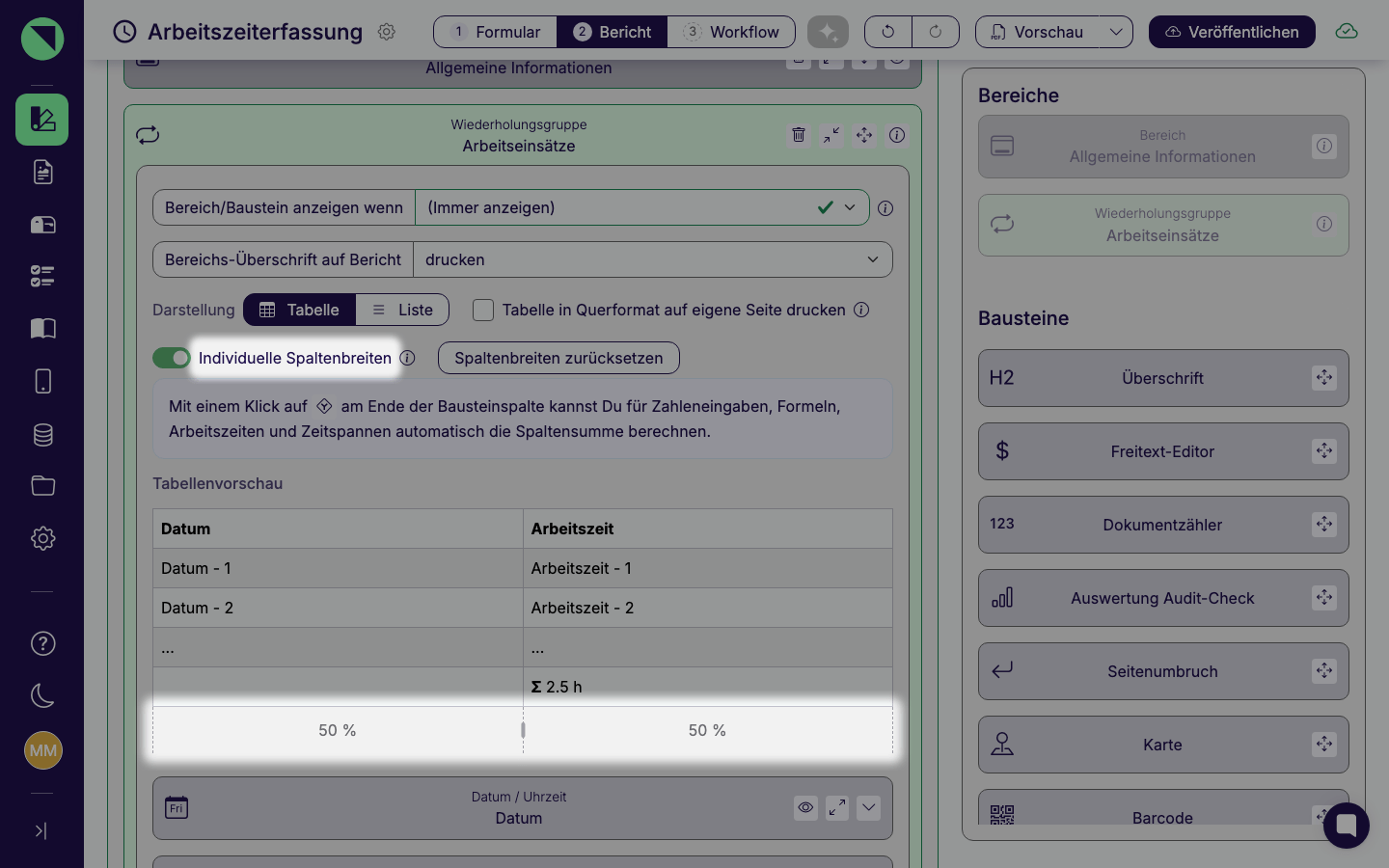Open info icon next to Querformat checkbox
This screenshot has width=1389, height=868.
pos(861,310)
